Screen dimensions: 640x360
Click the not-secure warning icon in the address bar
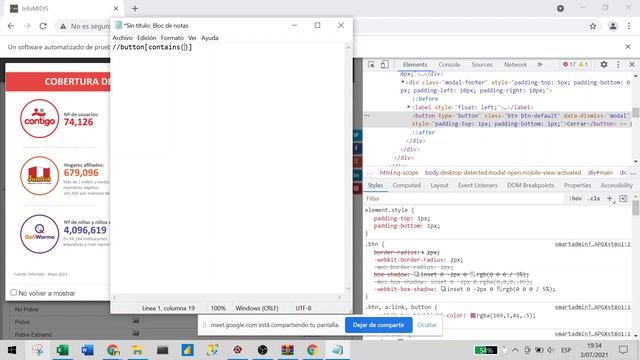[x=63, y=26]
